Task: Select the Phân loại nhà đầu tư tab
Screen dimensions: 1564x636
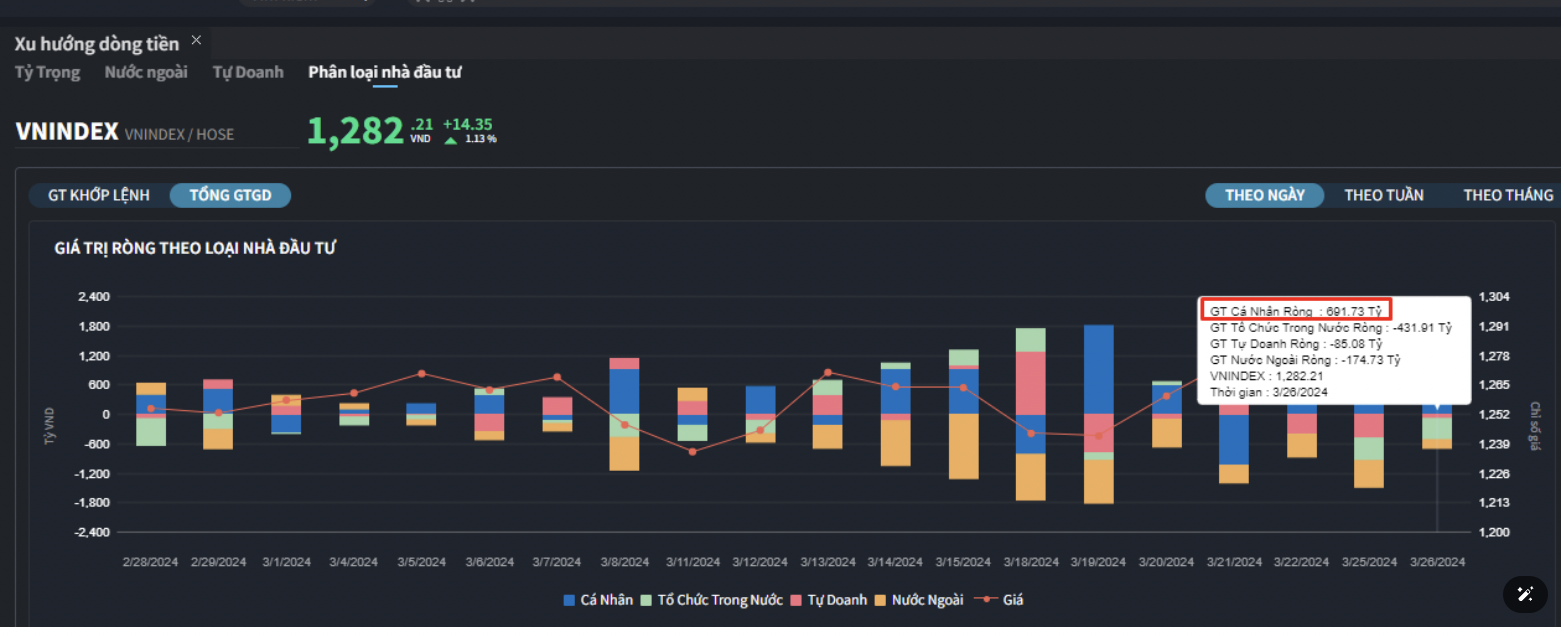Action: (x=385, y=72)
